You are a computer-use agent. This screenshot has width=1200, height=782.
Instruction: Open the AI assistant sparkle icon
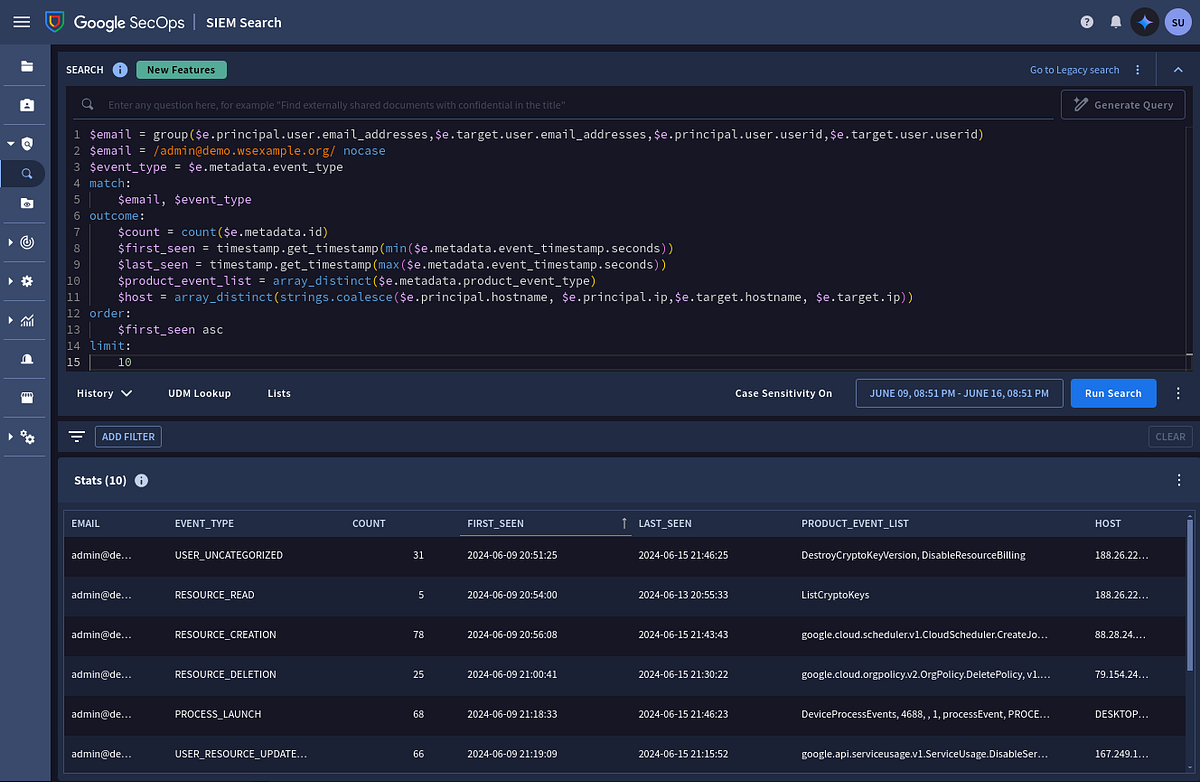point(1144,21)
